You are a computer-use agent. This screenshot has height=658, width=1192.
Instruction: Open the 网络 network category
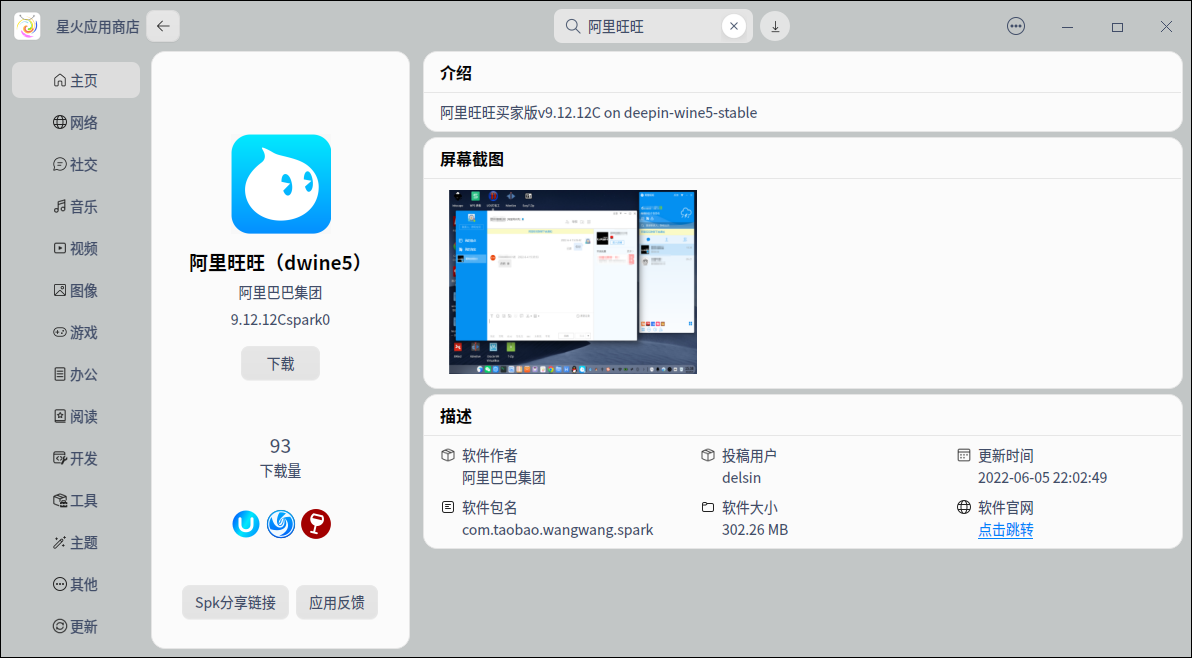[76, 122]
